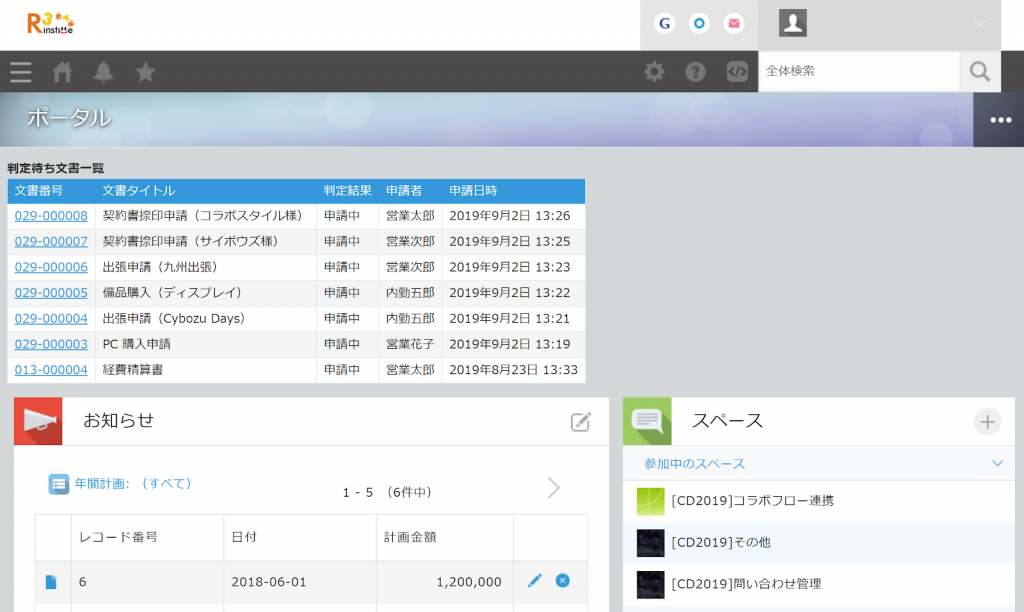Open the スペース speech bubble icon

647,421
